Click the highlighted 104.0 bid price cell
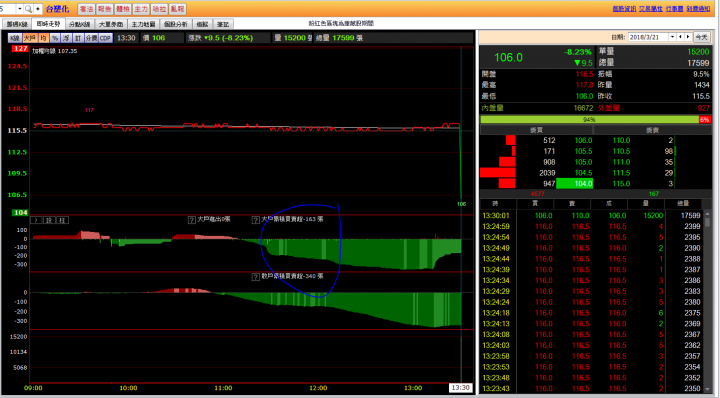 [574, 184]
